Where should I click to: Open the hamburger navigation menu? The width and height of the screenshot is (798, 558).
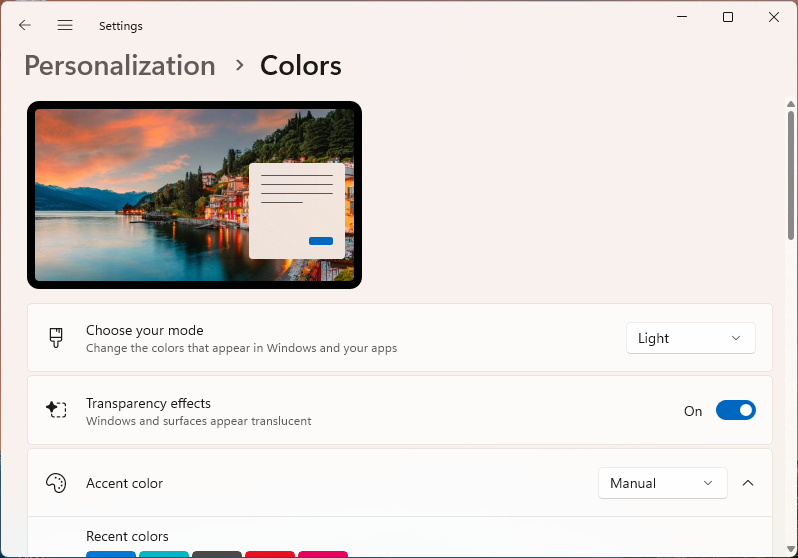[65, 26]
